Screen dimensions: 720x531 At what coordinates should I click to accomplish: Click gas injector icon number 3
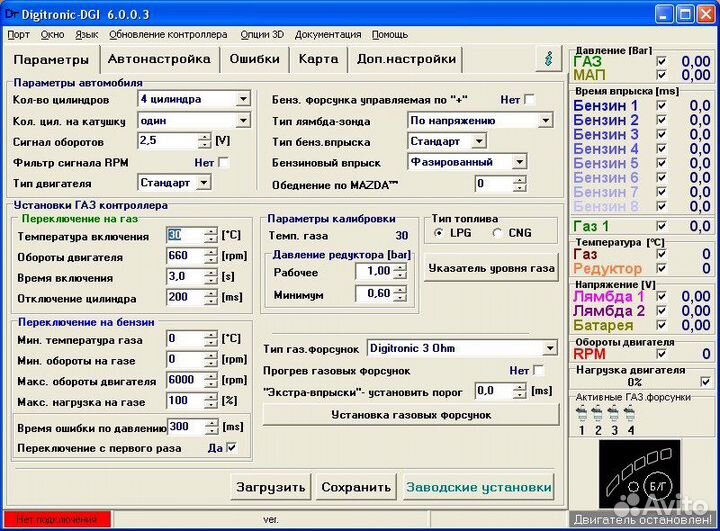(613, 414)
